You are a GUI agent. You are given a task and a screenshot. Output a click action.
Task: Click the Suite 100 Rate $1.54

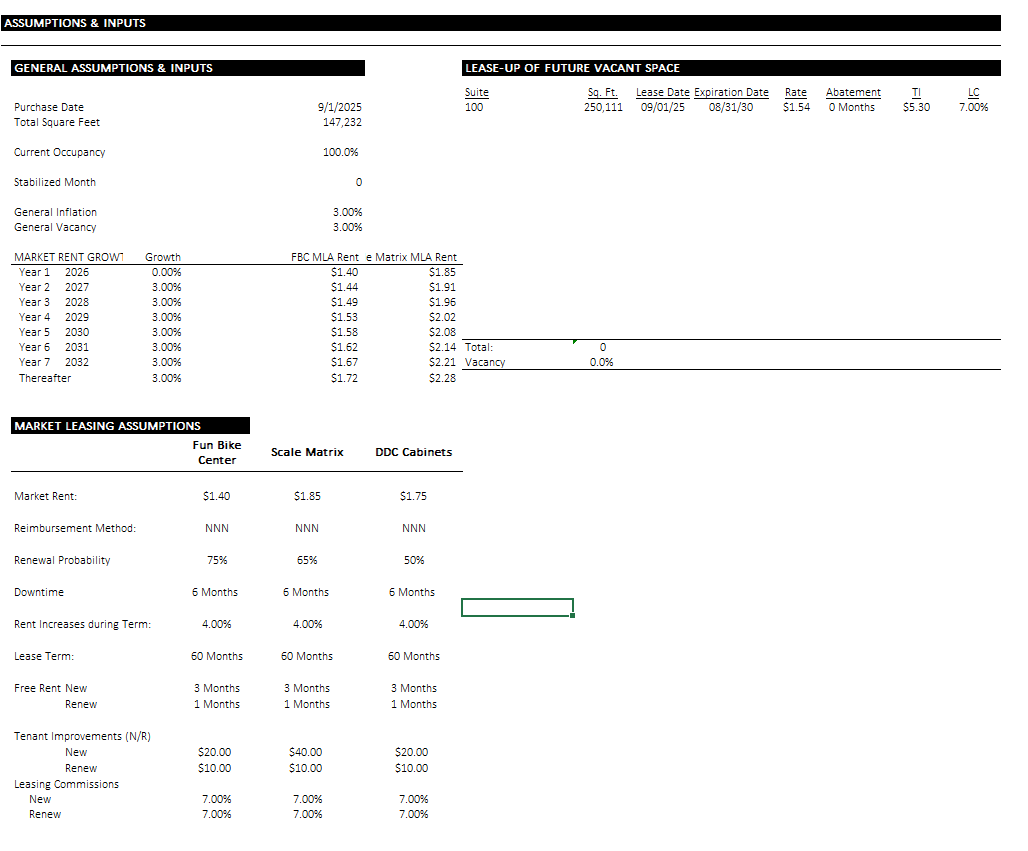[x=795, y=107]
